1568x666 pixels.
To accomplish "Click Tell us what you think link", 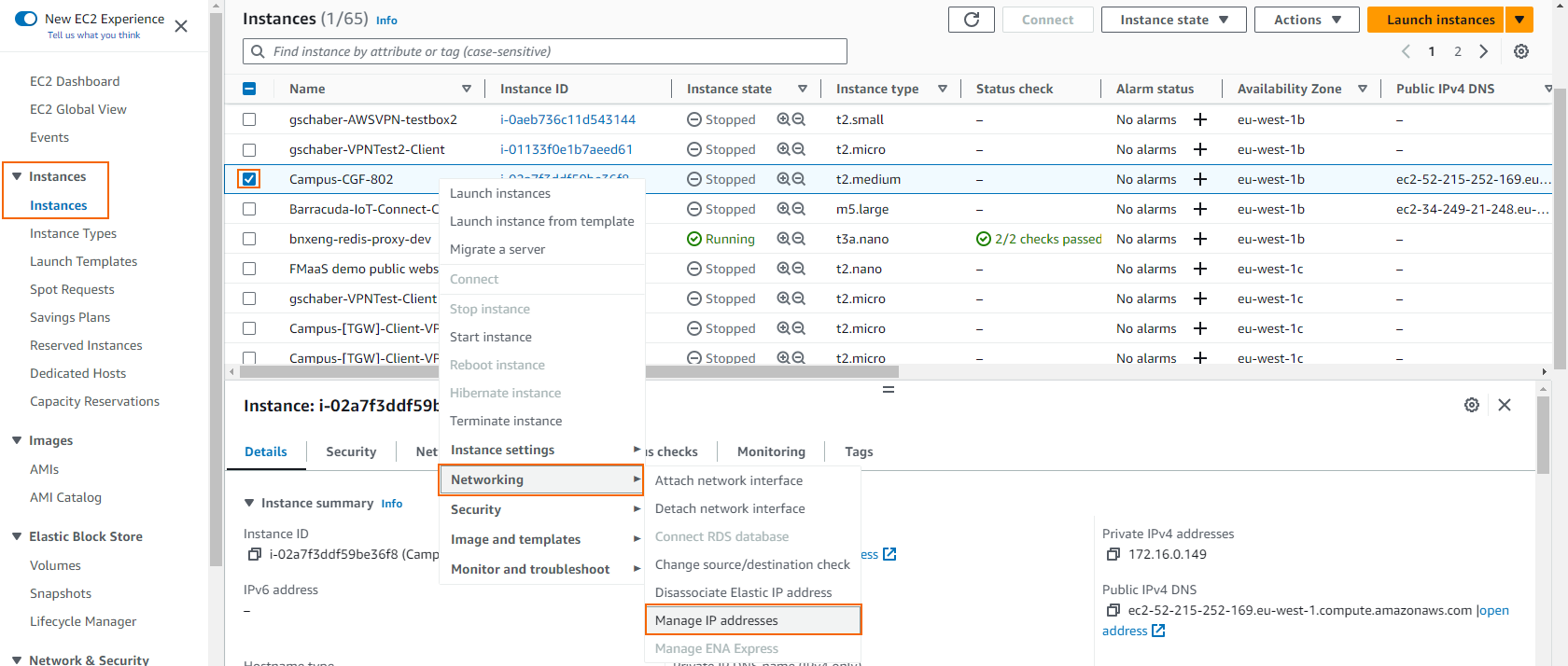I will pyautogui.click(x=93, y=35).
